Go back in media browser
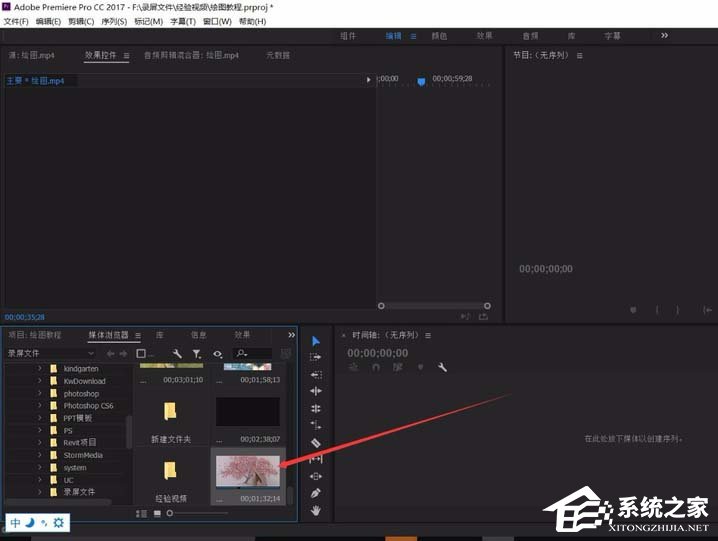The height and width of the screenshot is (541, 718). (x=110, y=354)
